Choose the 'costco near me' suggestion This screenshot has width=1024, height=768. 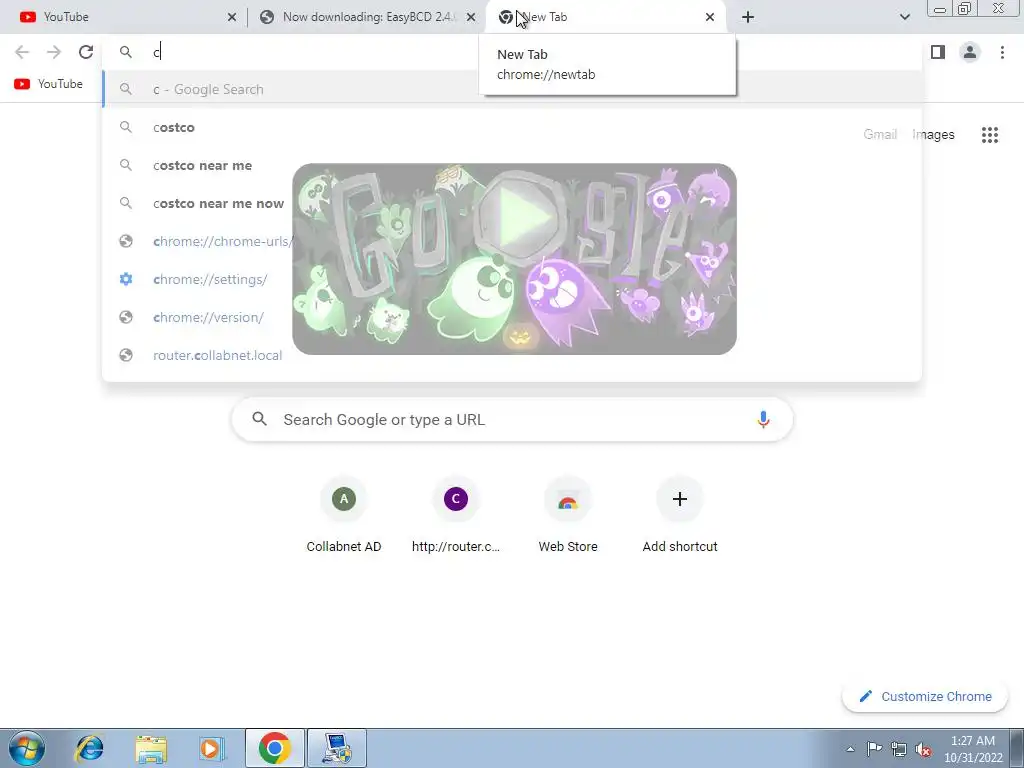coord(512,165)
